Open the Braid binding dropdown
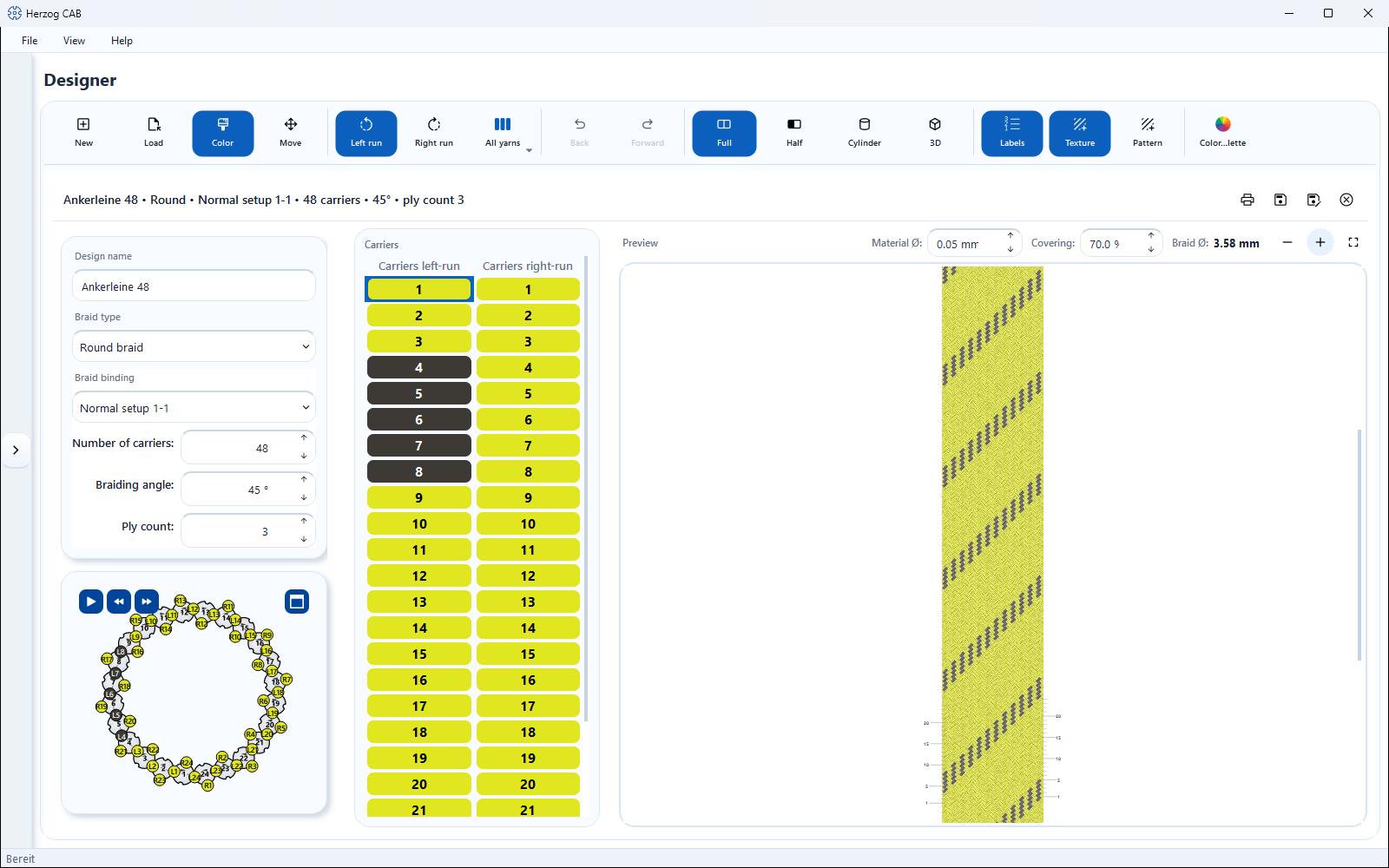 coord(194,408)
